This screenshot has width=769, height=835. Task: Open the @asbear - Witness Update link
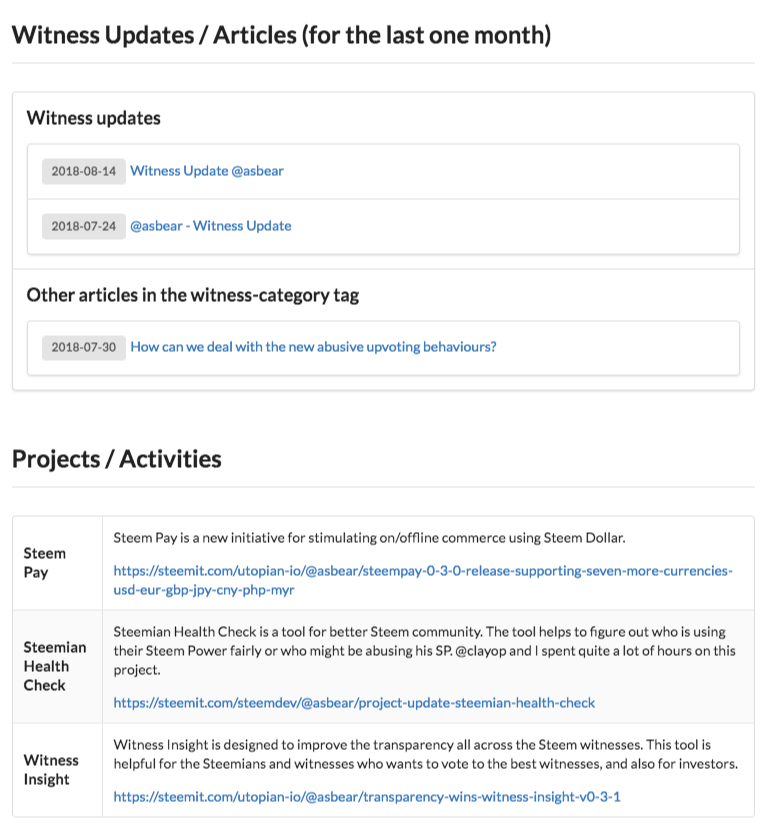coord(210,226)
